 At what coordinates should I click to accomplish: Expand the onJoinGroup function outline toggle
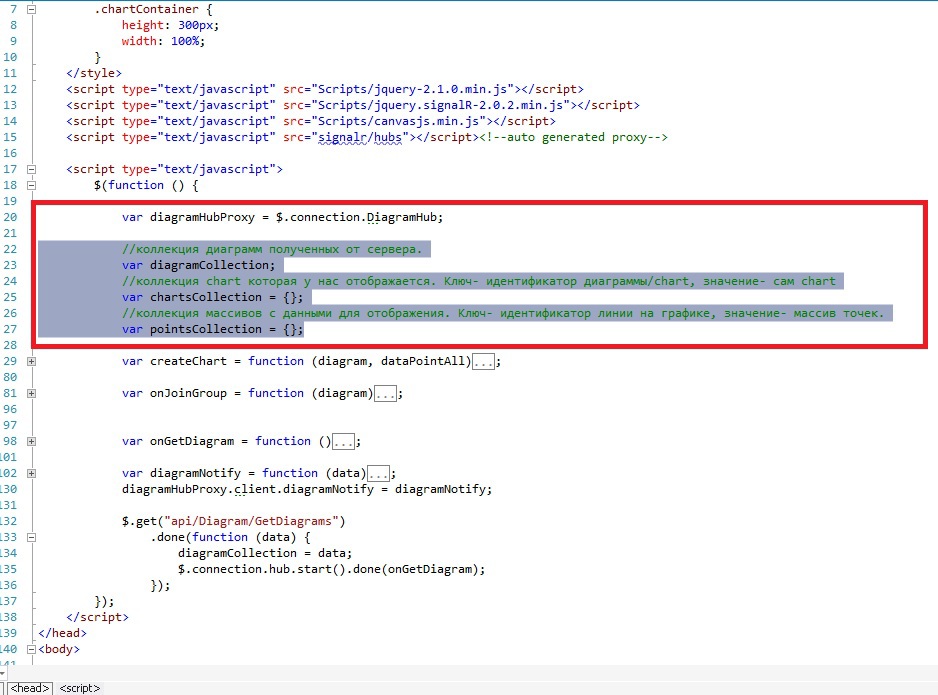coord(32,394)
